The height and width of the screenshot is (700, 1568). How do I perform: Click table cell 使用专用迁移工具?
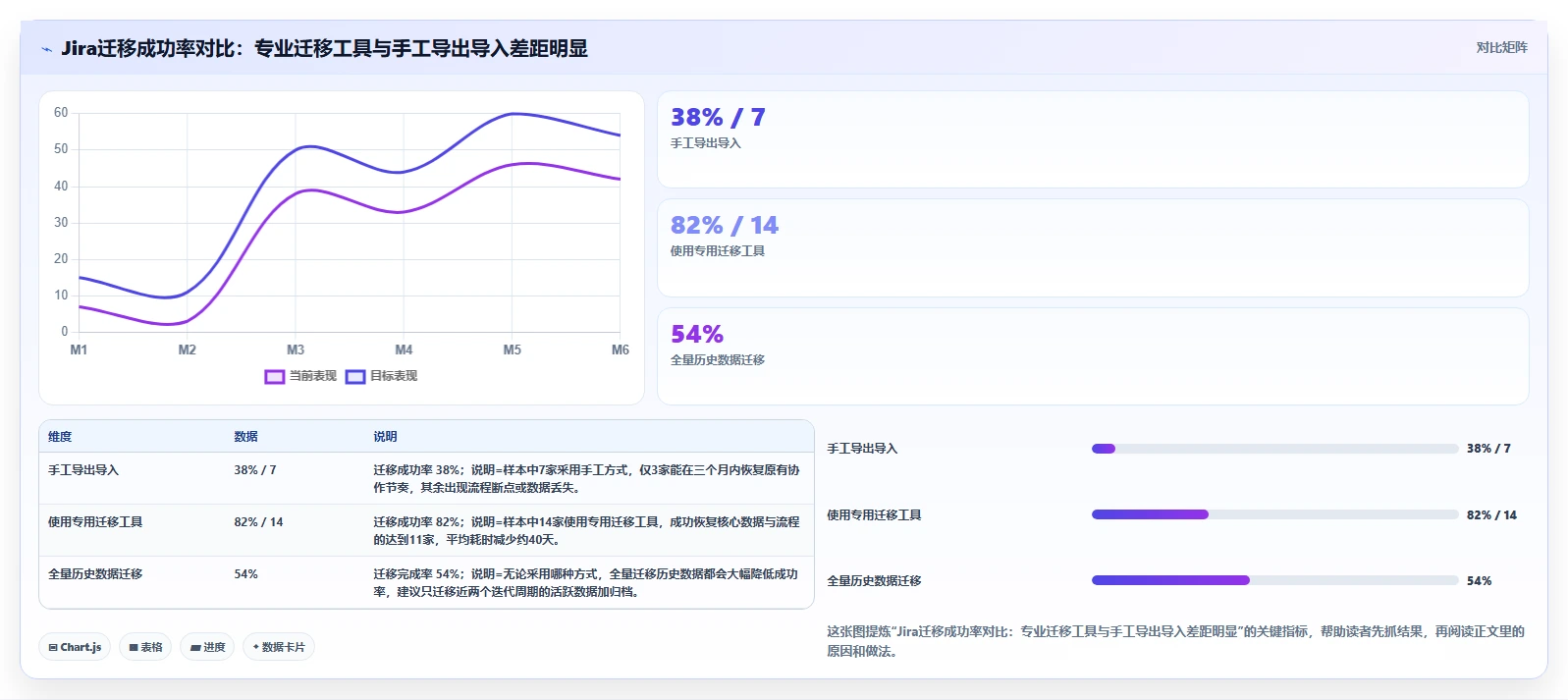coord(95,522)
